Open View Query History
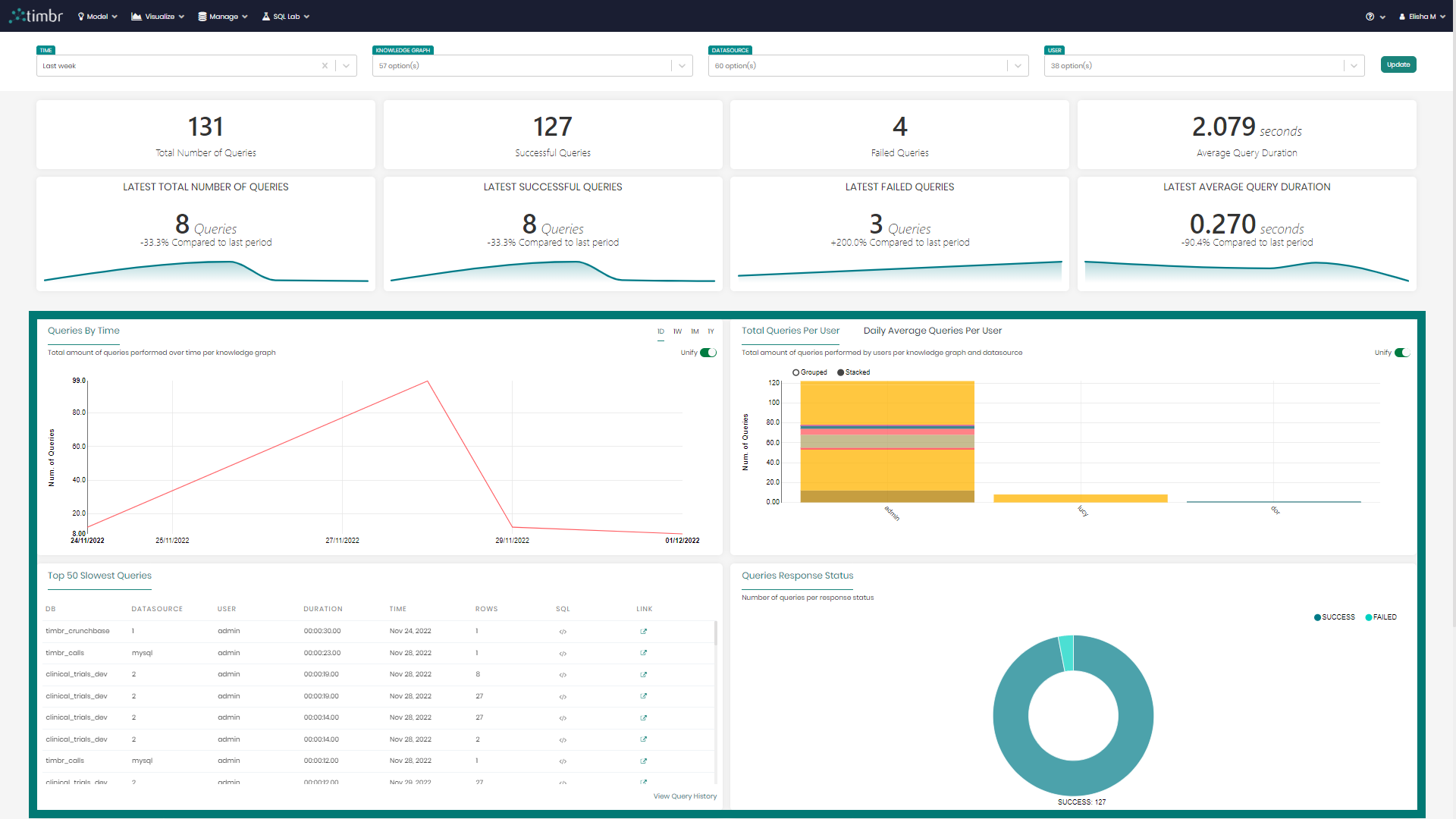 685,796
